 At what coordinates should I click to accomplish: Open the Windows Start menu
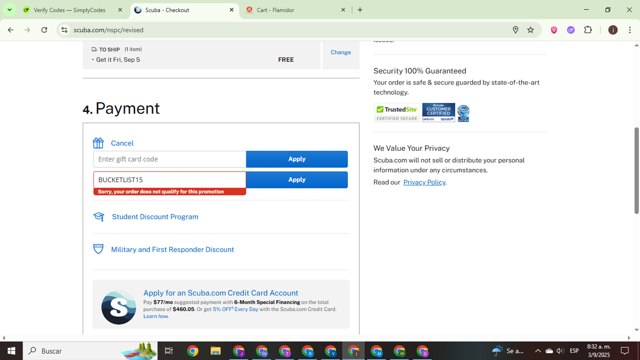(11, 351)
